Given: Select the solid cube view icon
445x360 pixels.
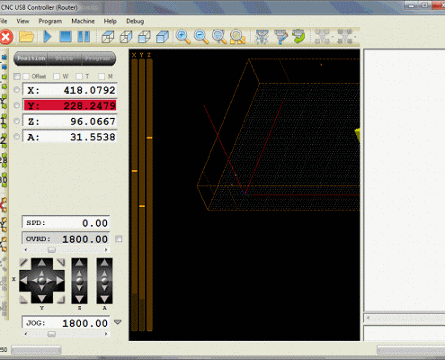Looking at the screenshot, I should [162, 37].
